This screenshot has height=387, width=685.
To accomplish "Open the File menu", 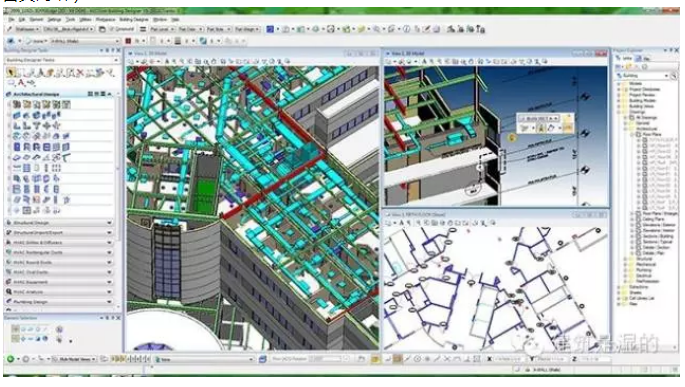I will [x=11, y=20].
